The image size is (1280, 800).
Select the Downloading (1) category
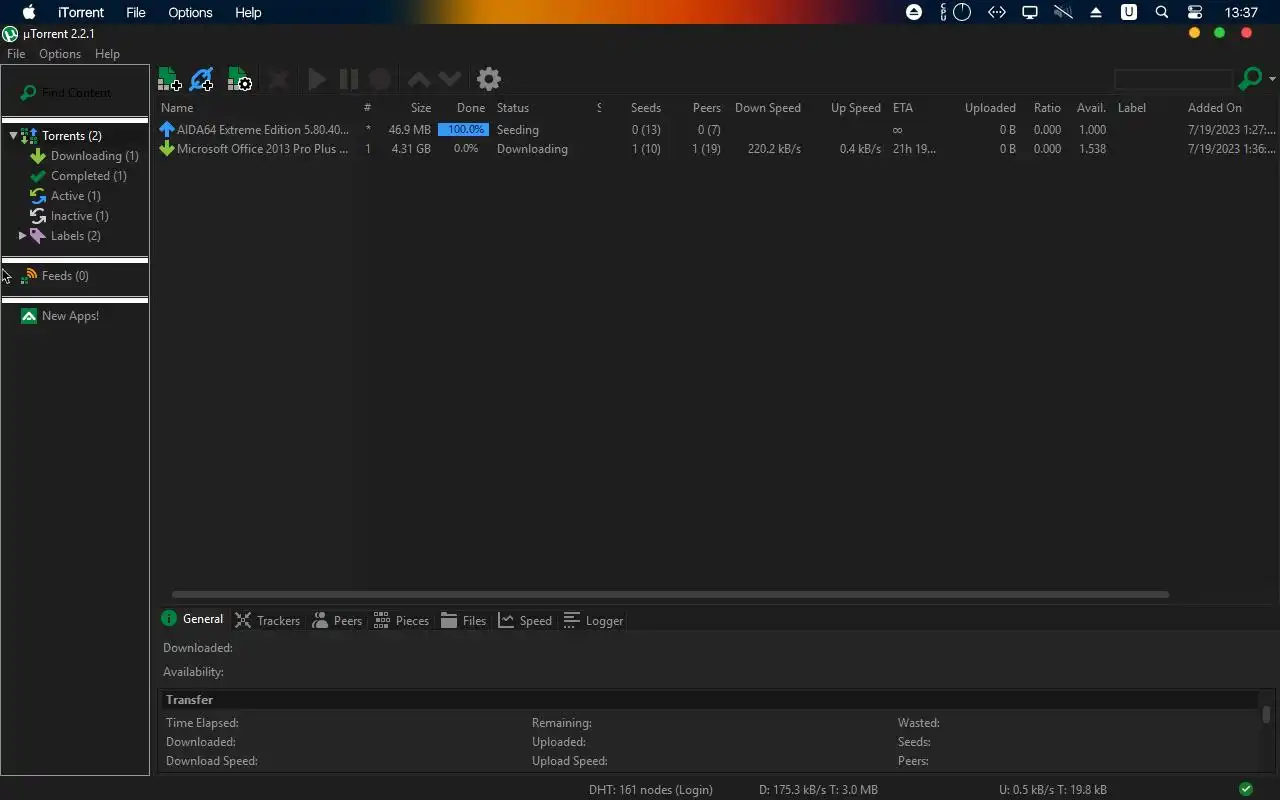point(94,156)
